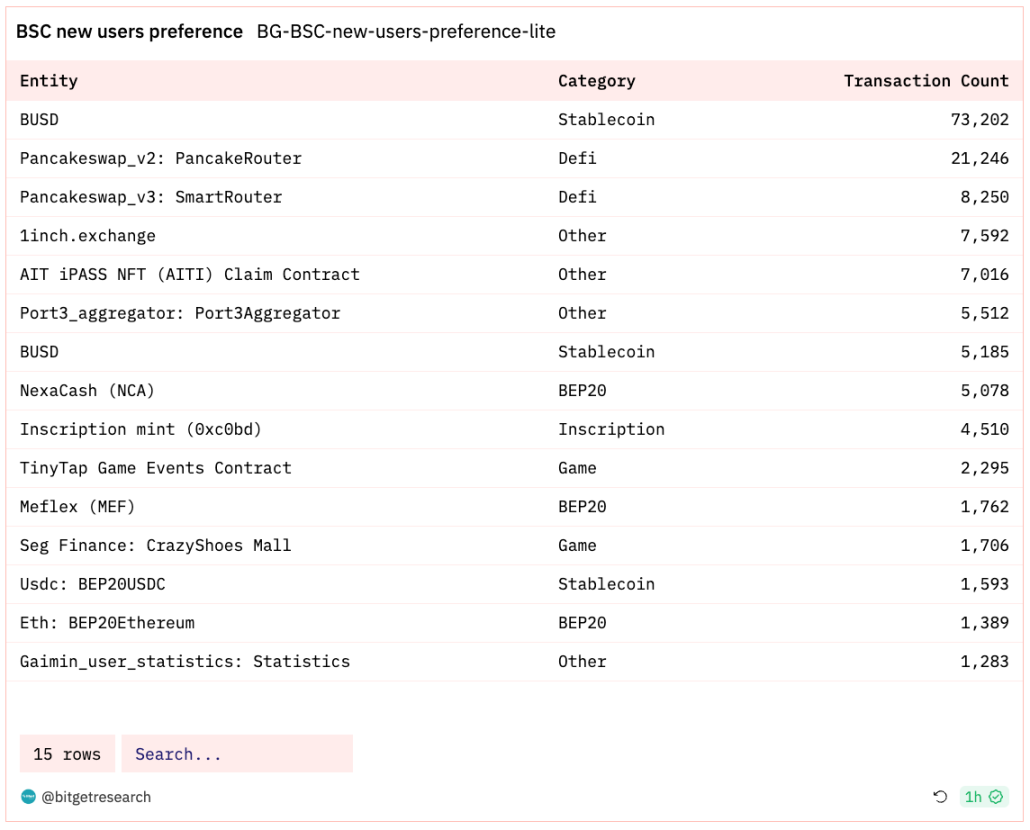Click Game category in TinyTap row
The width and height of the screenshot is (1030, 830).
coord(577,468)
